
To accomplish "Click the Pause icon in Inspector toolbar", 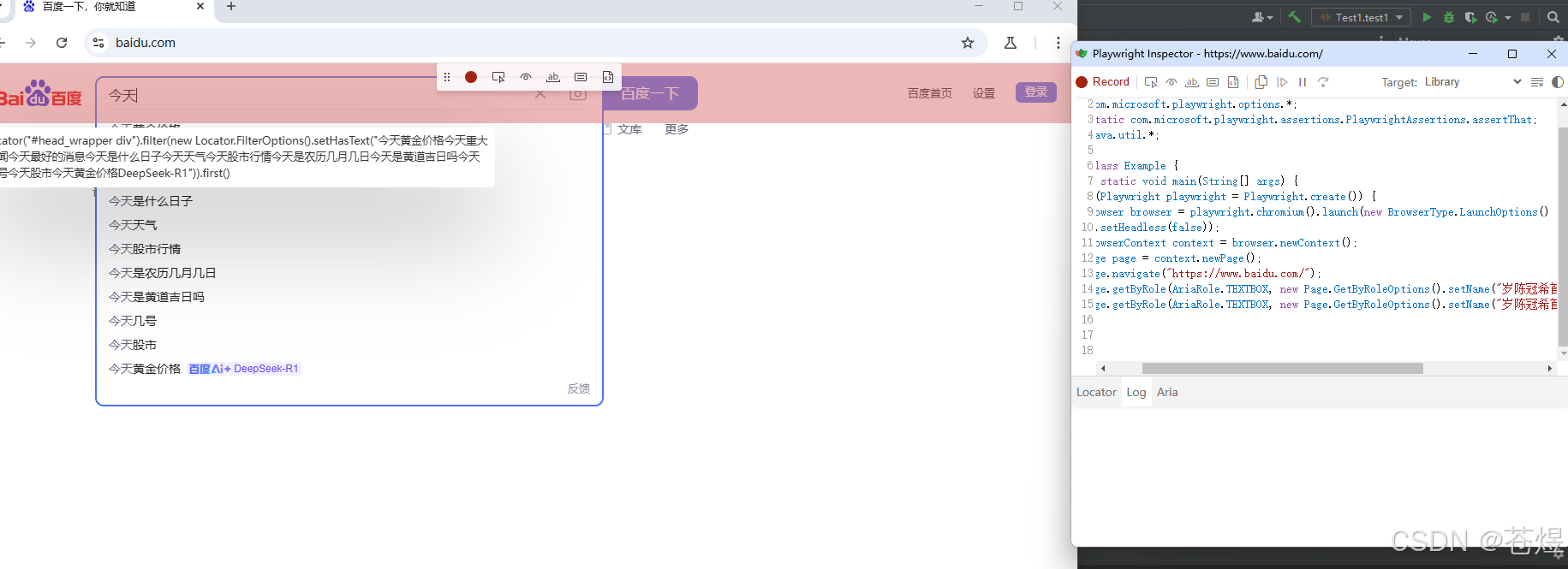I will (x=1303, y=82).
